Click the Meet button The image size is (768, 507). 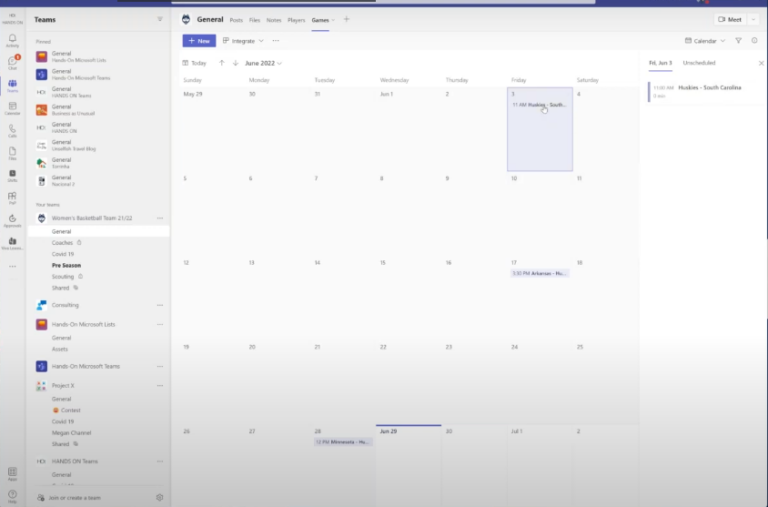coord(730,20)
